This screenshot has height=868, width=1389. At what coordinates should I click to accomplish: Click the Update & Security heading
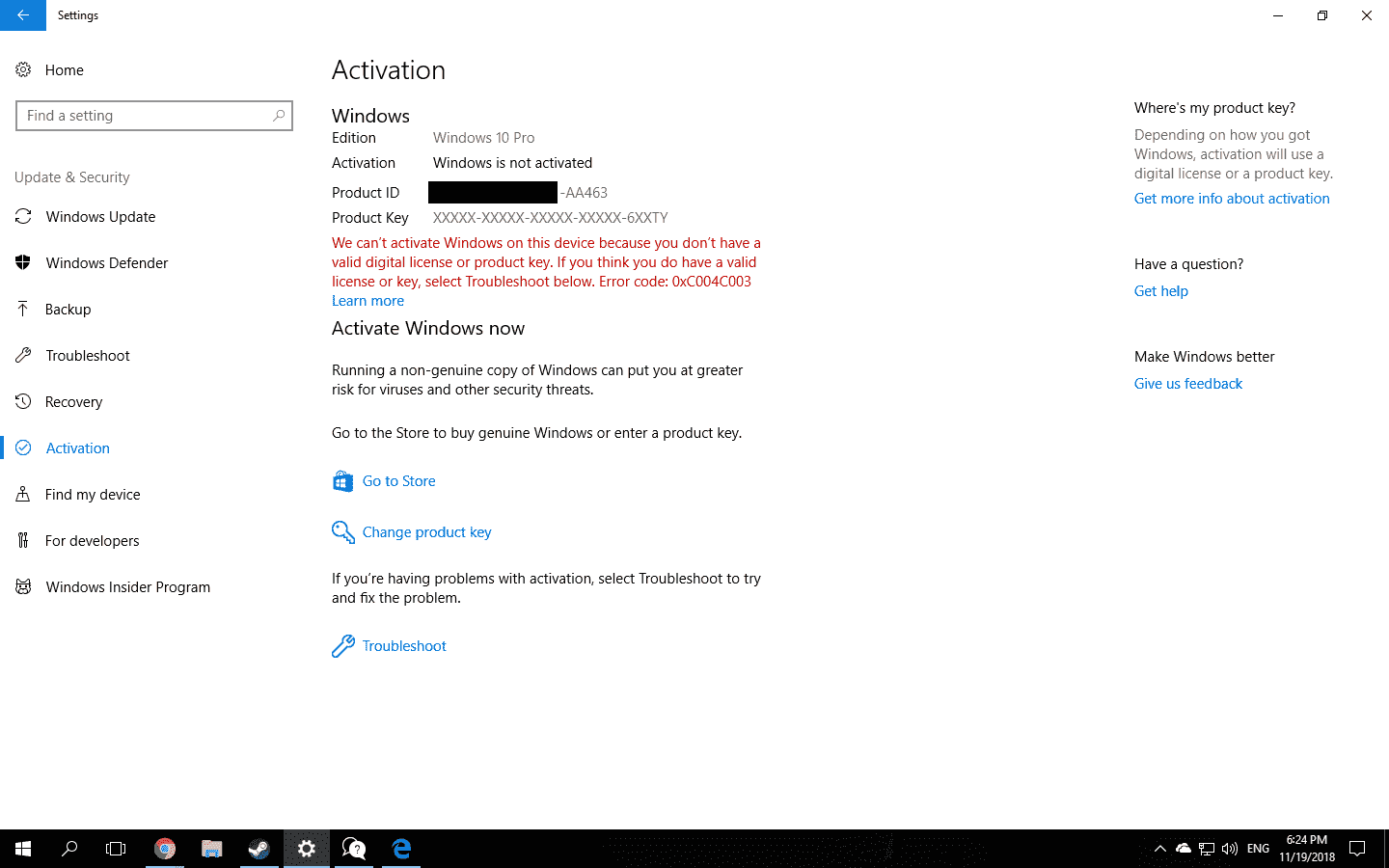coord(72,177)
